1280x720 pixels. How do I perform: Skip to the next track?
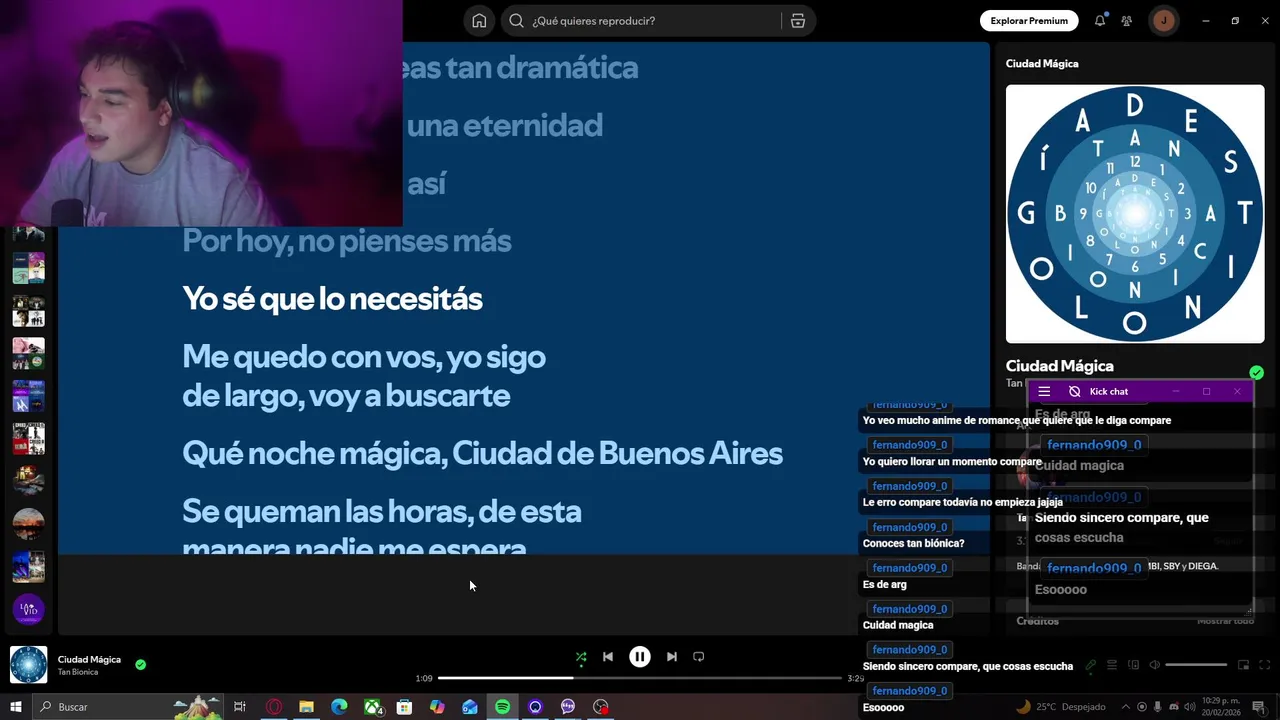(672, 657)
